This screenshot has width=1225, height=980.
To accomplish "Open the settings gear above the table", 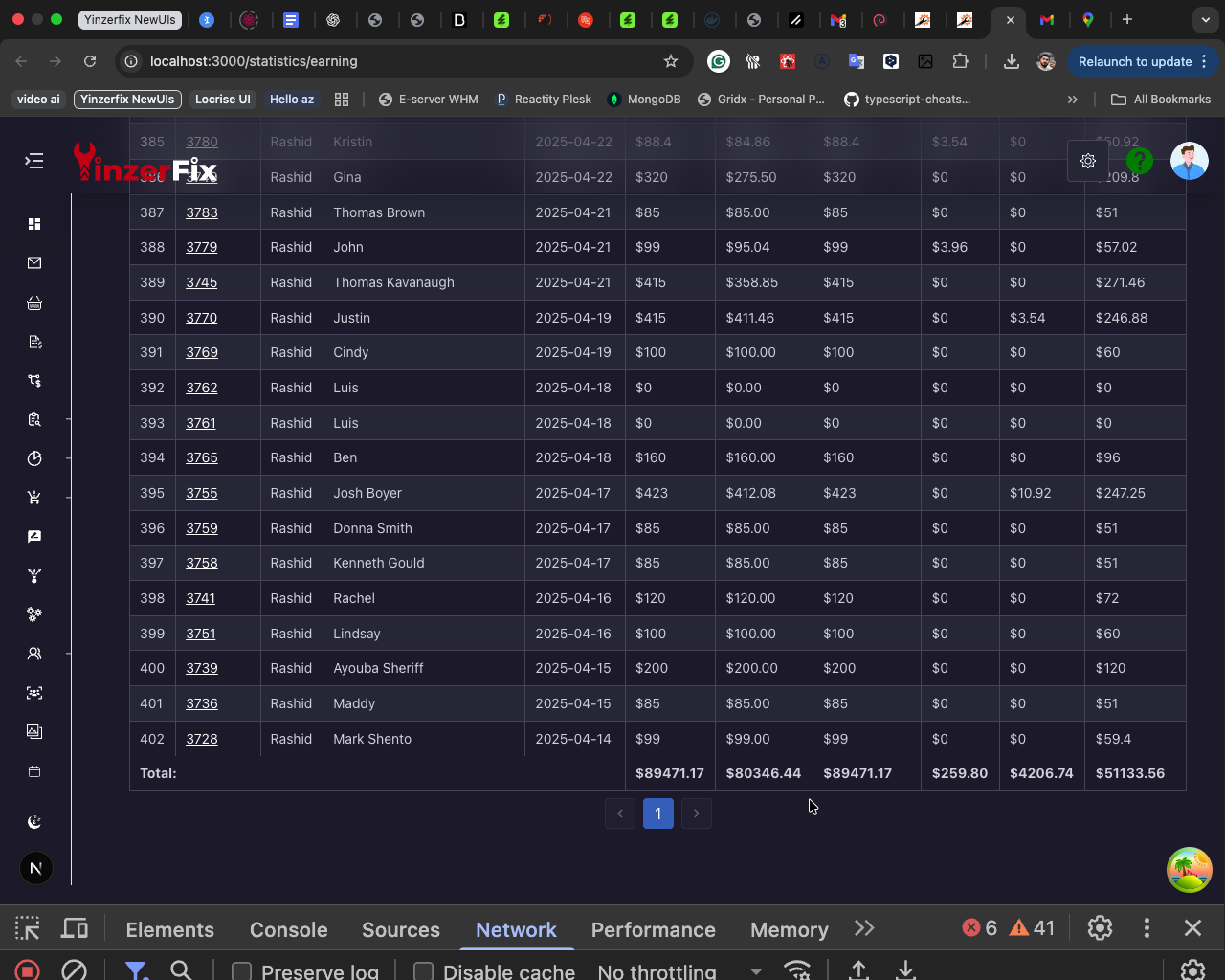I will click(1088, 161).
